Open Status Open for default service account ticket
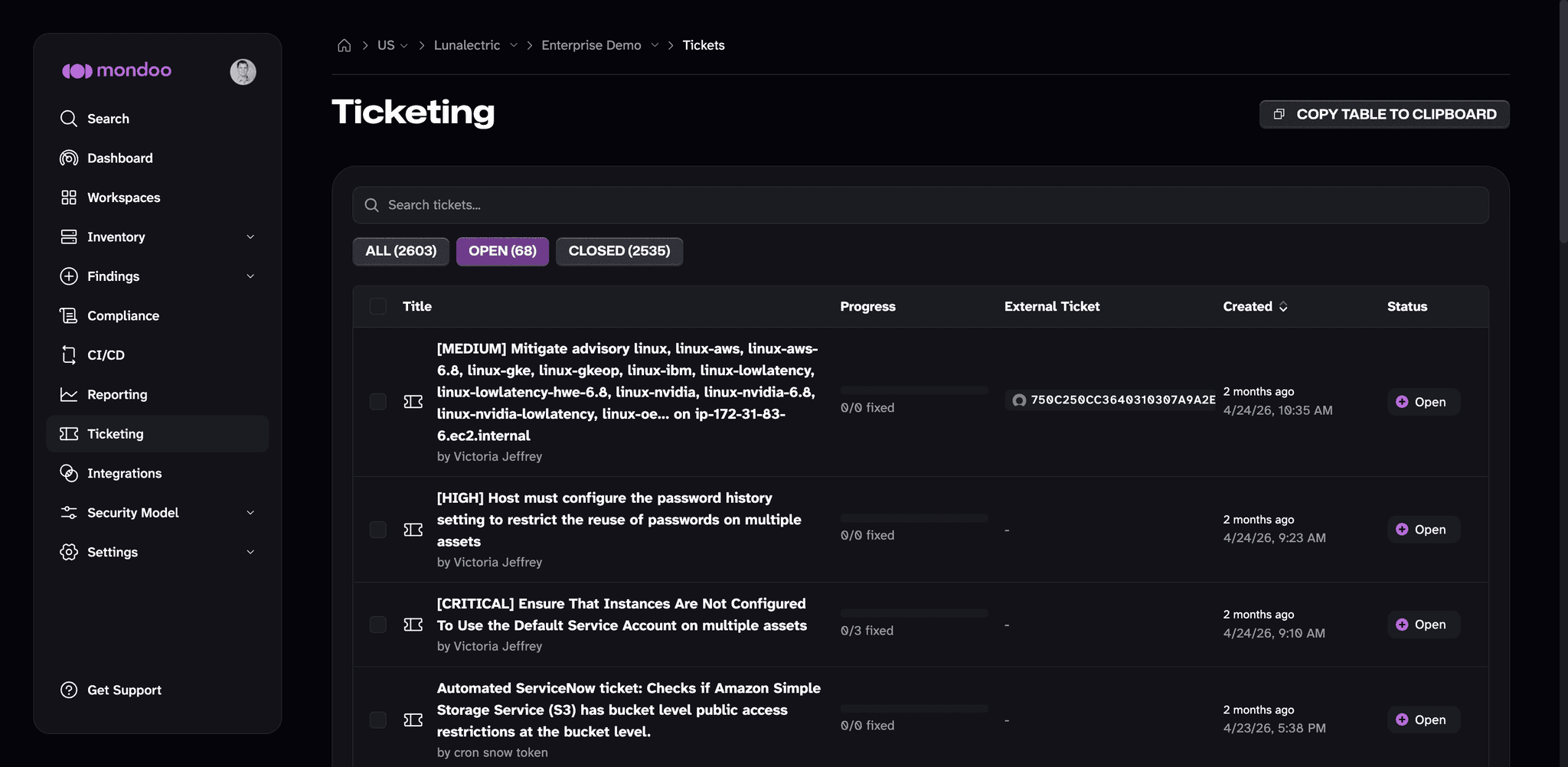The width and height of the screenshot is (1568, 767). pyautogui.click(x=1423, y=625)
